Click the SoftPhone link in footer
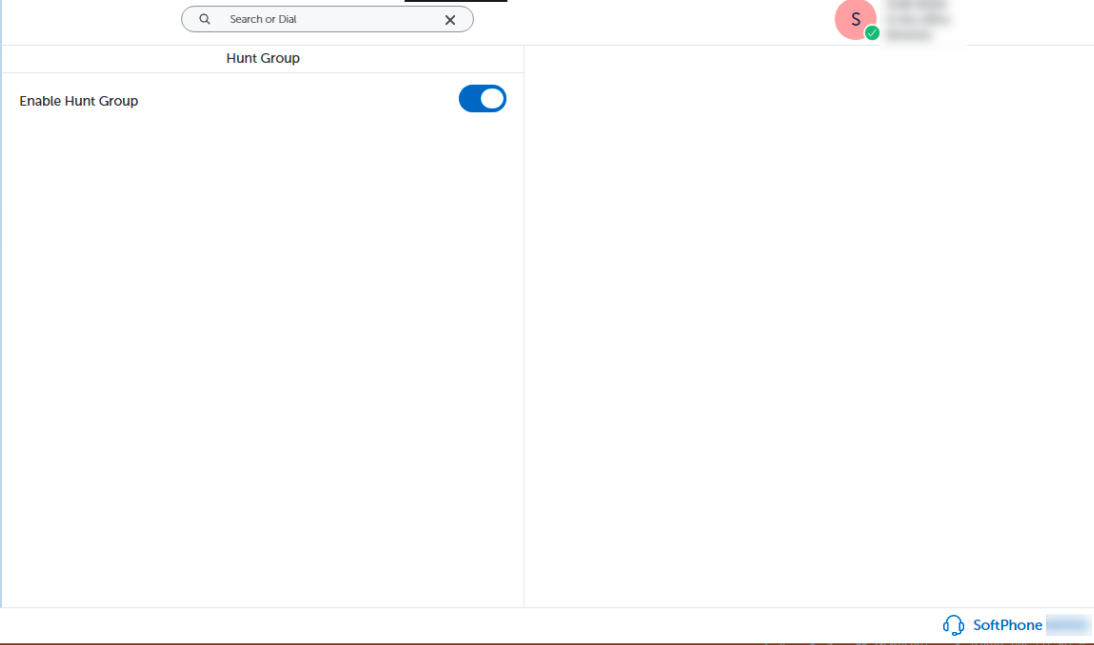This screenshot has width=1094, height=645. (x=1006, y=624)
